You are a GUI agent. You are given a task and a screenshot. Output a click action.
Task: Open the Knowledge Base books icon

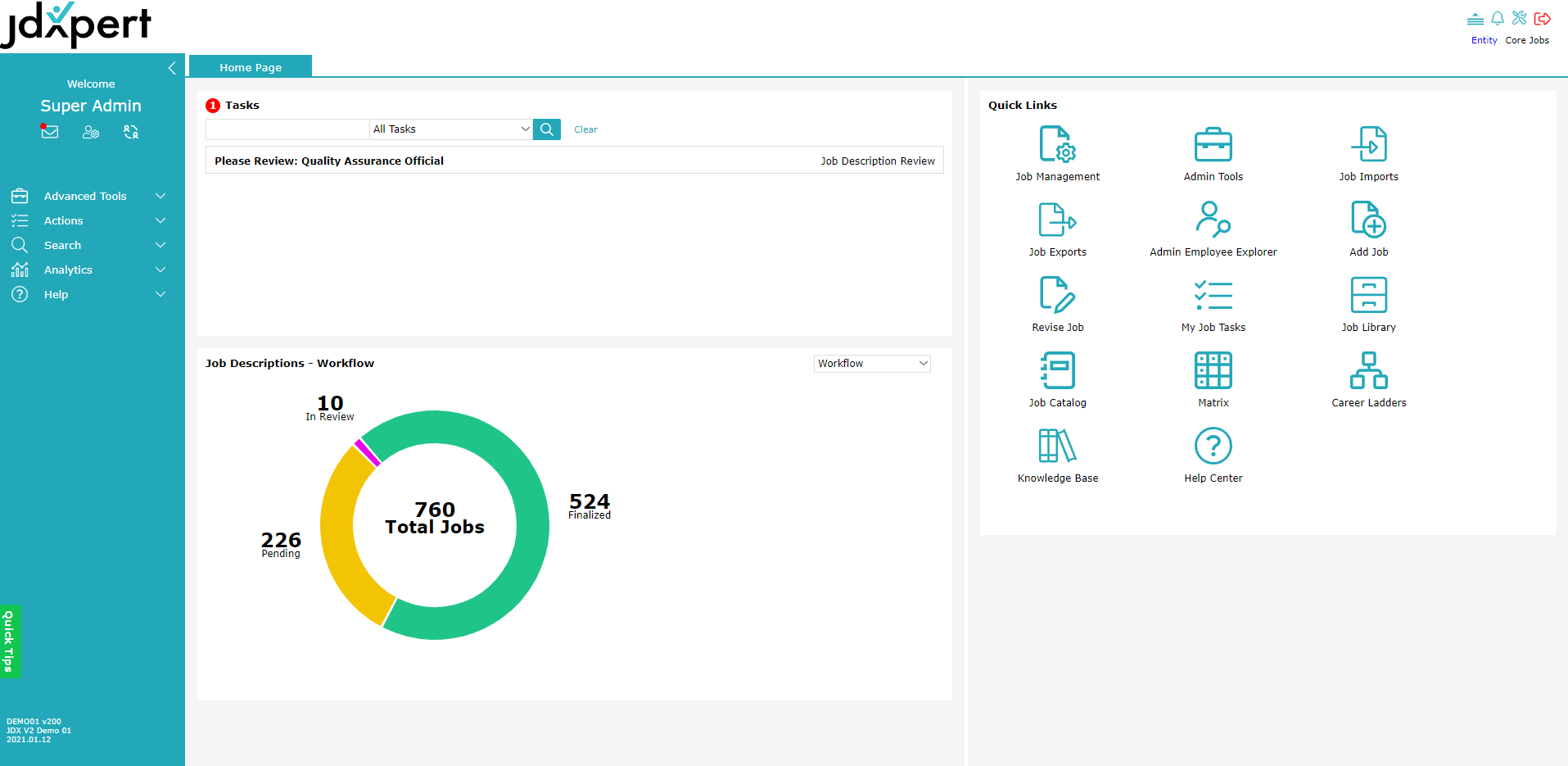pos(1057,446)
